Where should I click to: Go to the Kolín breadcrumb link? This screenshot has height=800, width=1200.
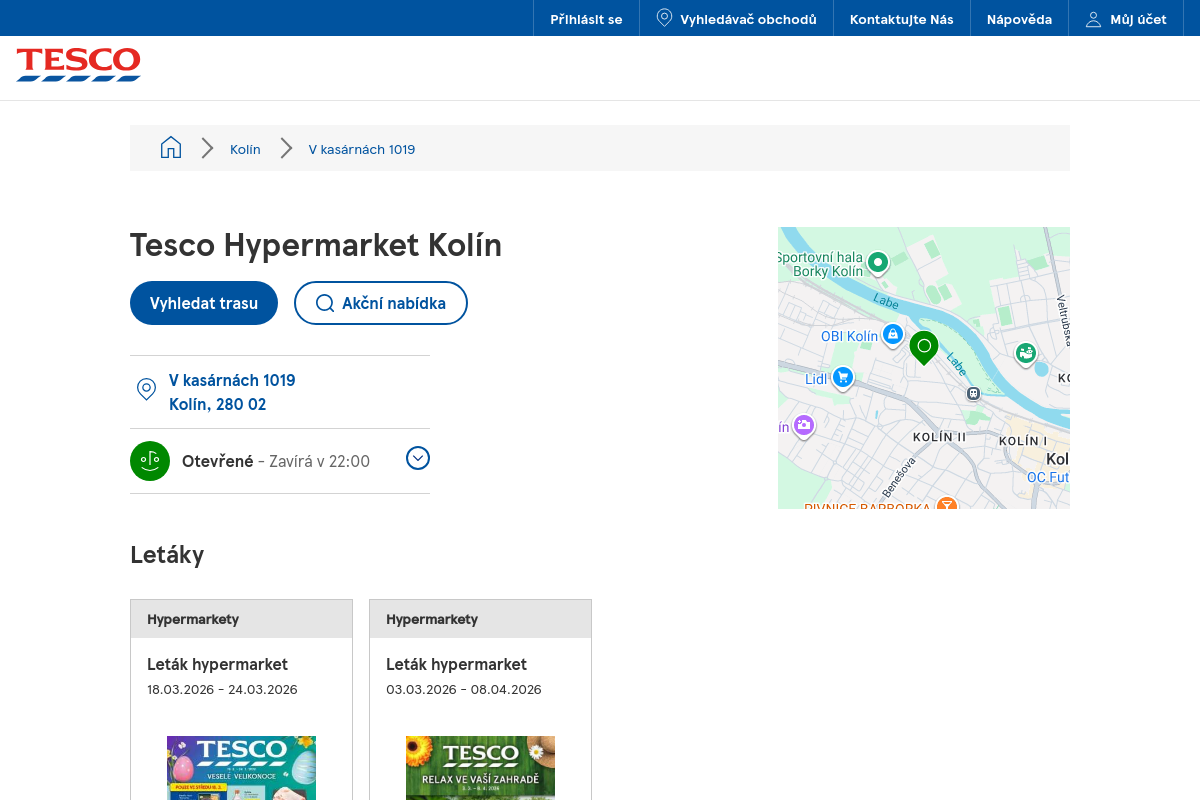click(245, 149)
